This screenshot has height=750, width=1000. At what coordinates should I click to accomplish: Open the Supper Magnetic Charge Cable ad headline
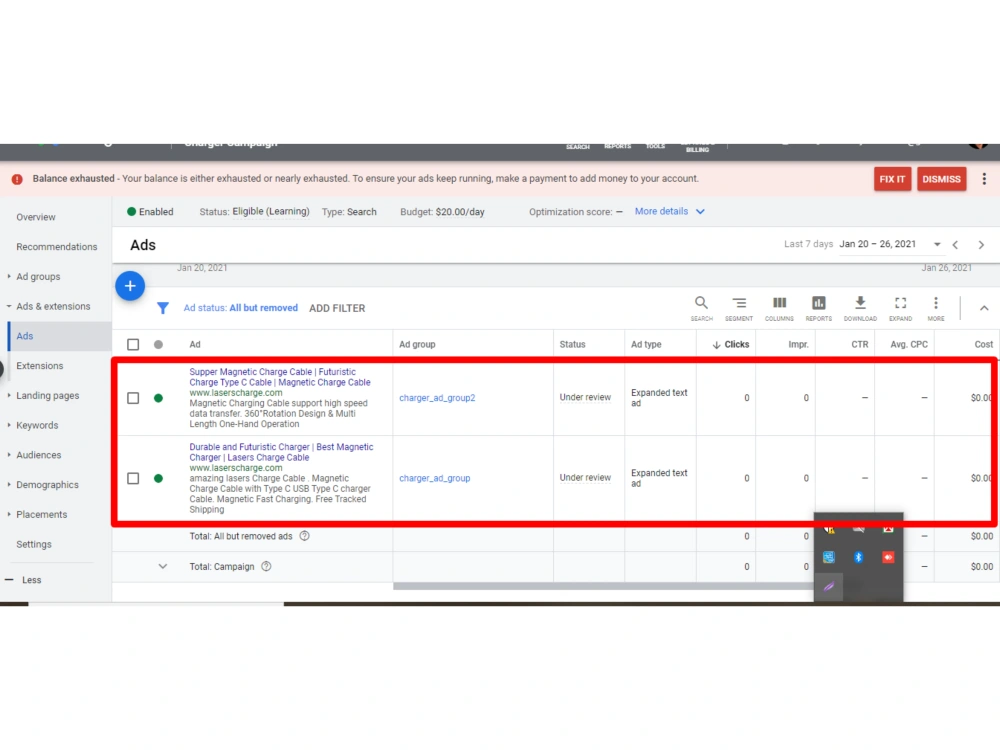[279, 377]
